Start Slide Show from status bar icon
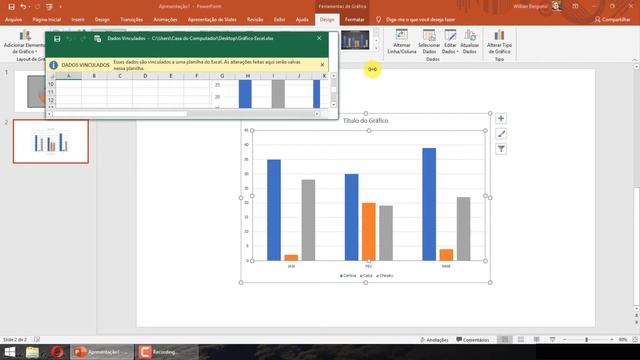The image size is (640, 360). (553, 340)
